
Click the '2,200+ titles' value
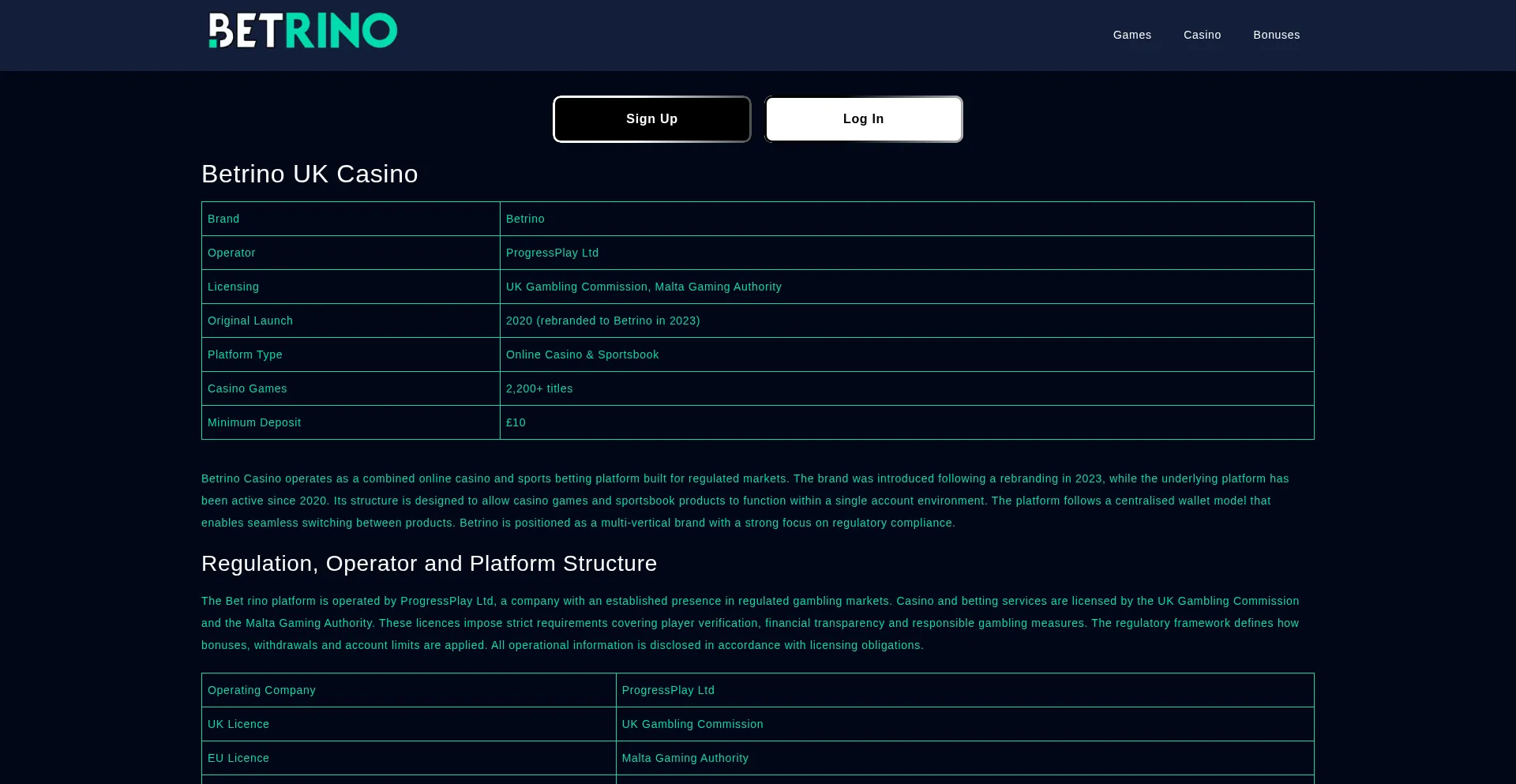539,388
